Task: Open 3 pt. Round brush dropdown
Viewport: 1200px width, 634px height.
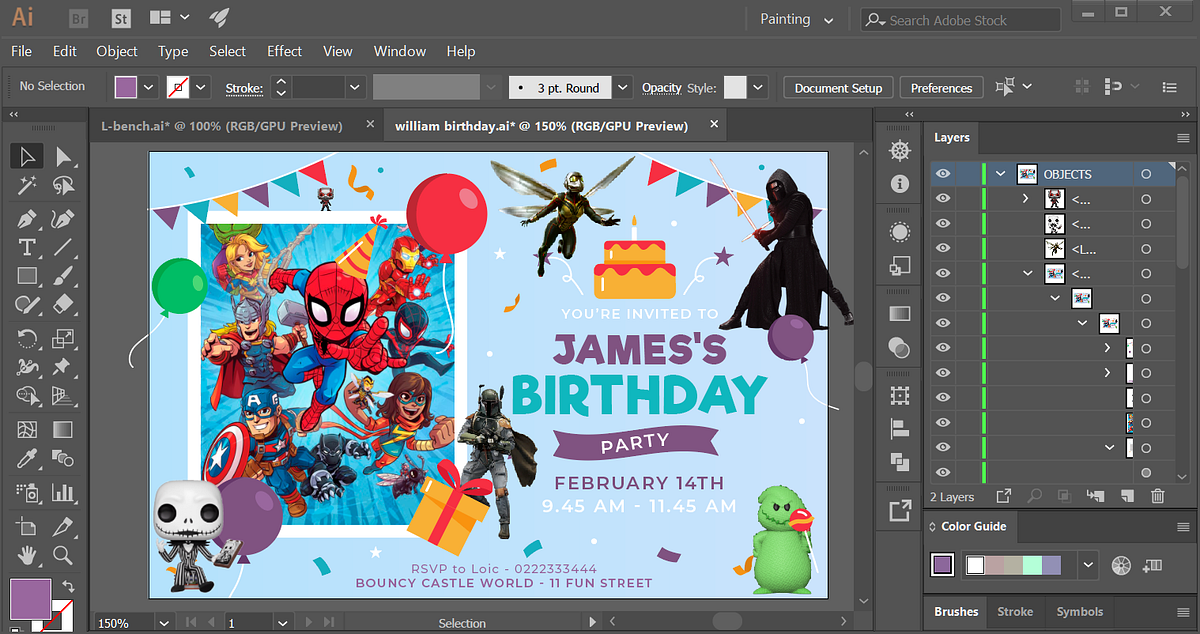Action: tap(623, 87)
